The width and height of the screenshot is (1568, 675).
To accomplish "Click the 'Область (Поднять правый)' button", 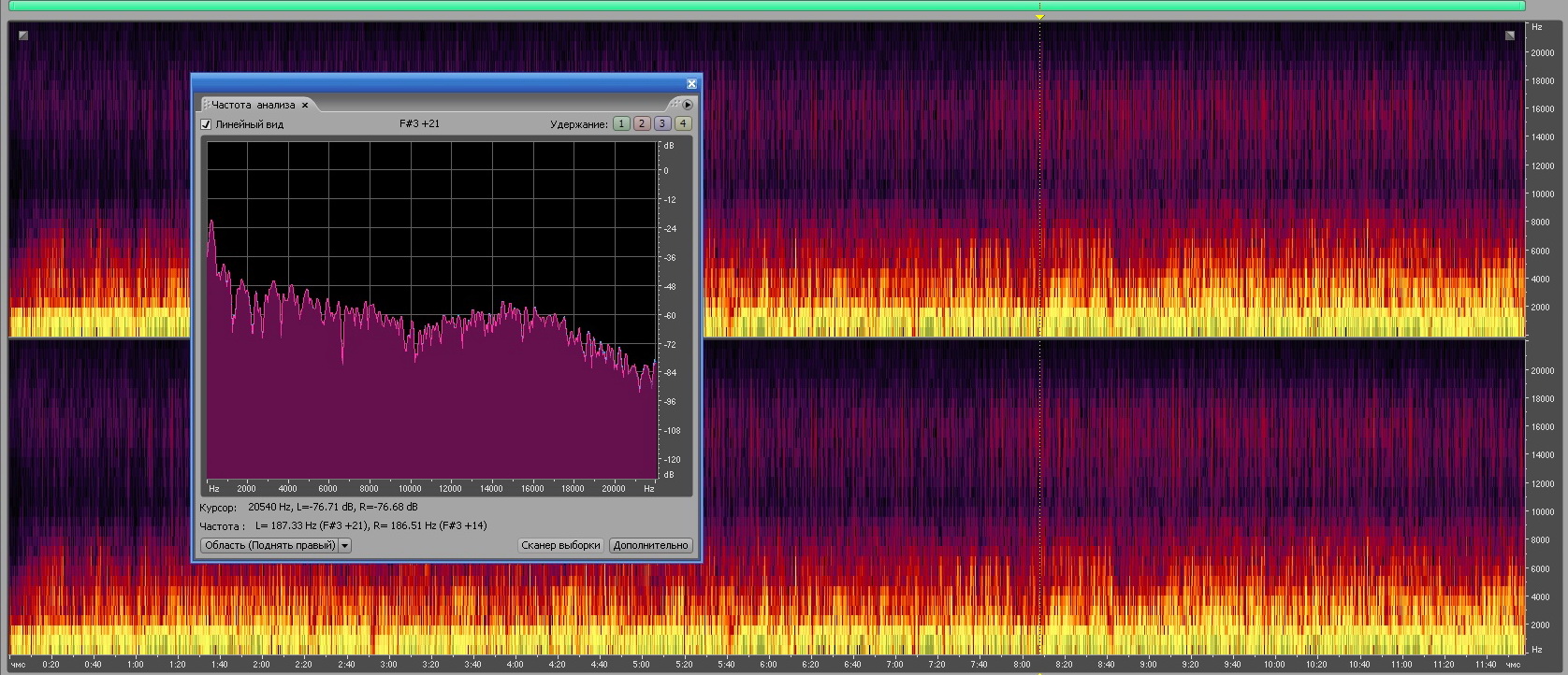I will pos(269,546).
